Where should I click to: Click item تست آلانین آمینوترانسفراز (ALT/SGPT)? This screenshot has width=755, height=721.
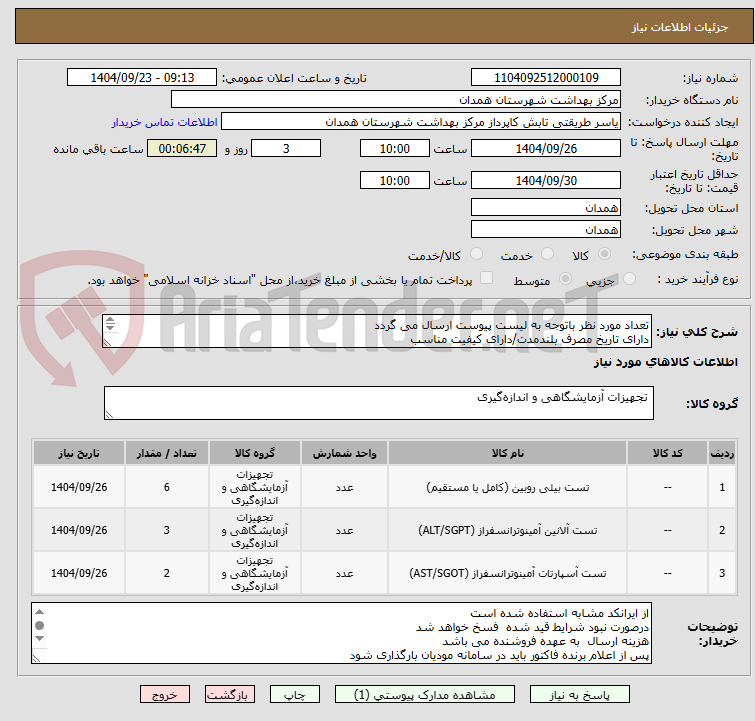tap(508, 530)
